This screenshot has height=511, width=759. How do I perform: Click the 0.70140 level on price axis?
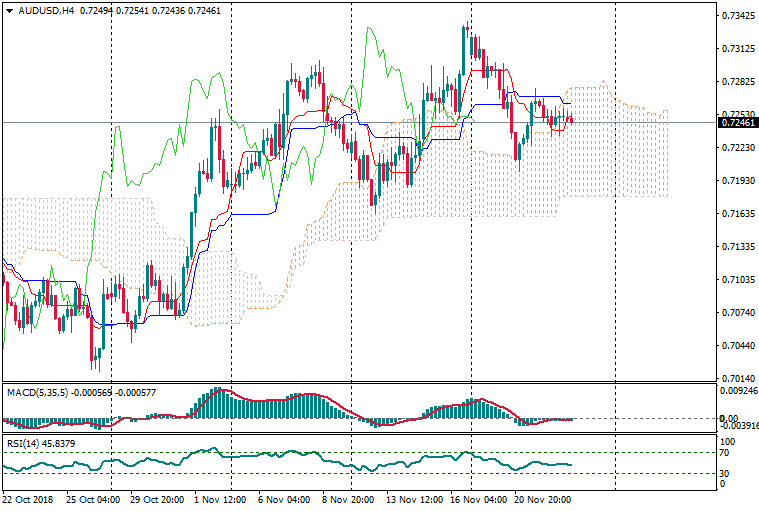point(737,378)
